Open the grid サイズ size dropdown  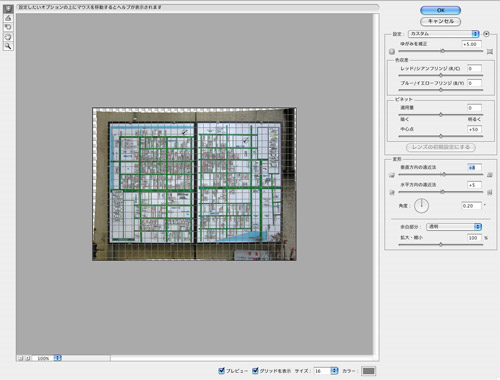[326, 371]
